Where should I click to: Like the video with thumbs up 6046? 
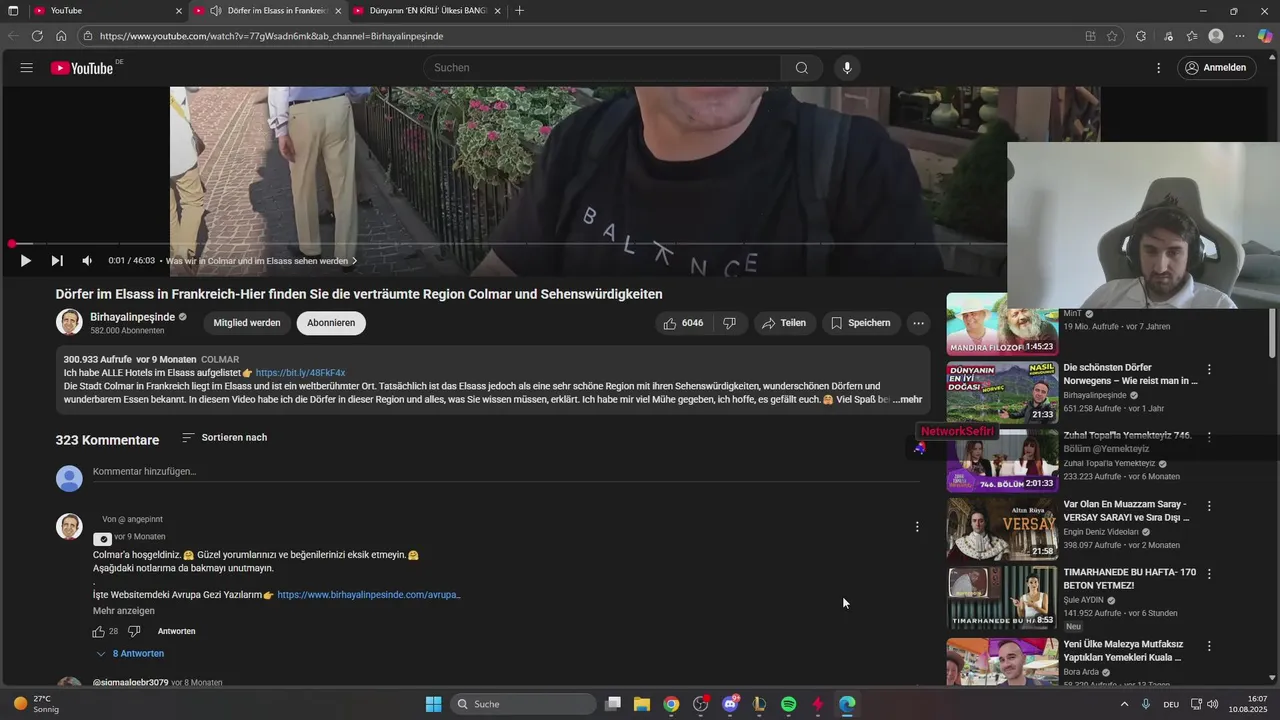click(684, 323)
